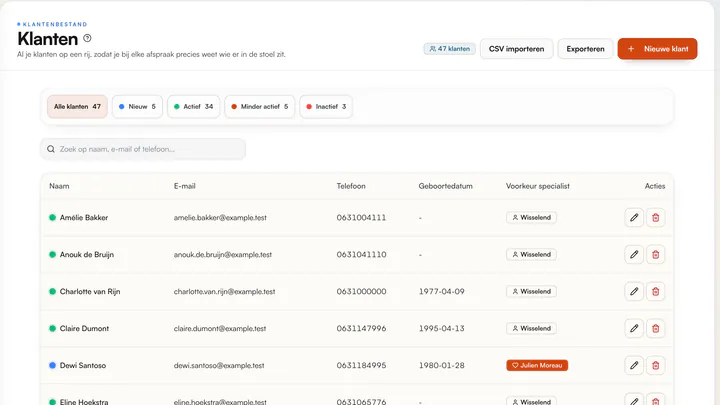The image size is (720, 405).
Task: Click Julien Moreau specialist badge
Action: [x=537, y=366]
